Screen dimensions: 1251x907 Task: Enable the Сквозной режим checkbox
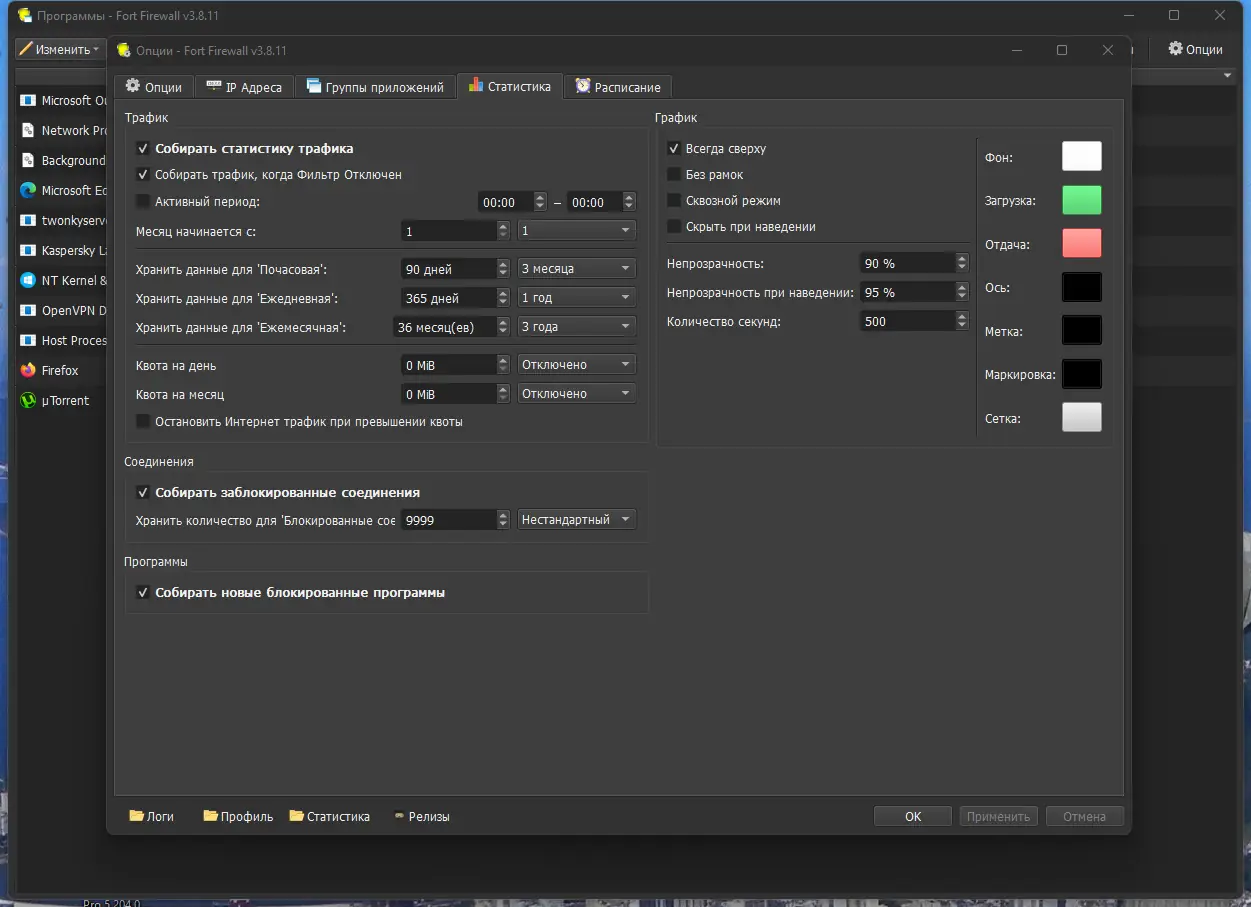(x=674, y=201)
